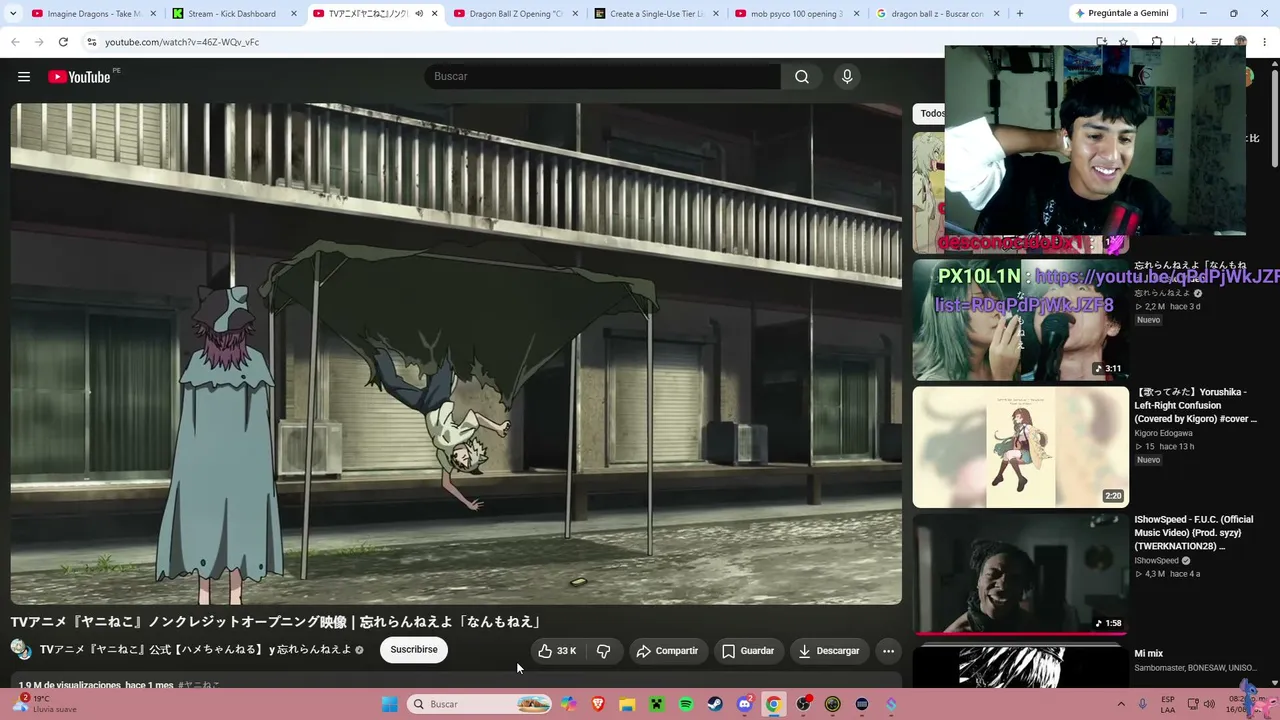Open more actions three-dot menu under the video

tap(888, 651)
